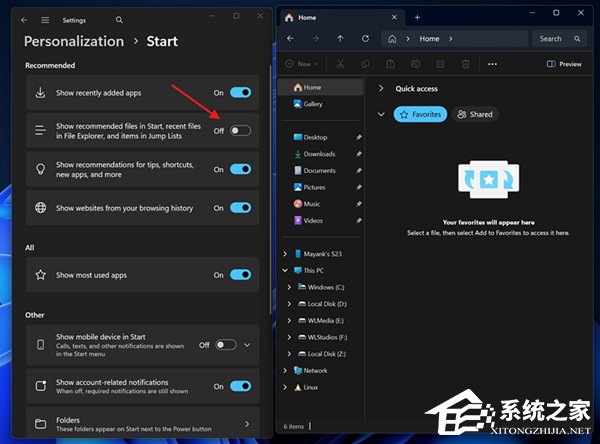
Task: Expand WLMedia (E:) drive node
Action: [289, 320]
